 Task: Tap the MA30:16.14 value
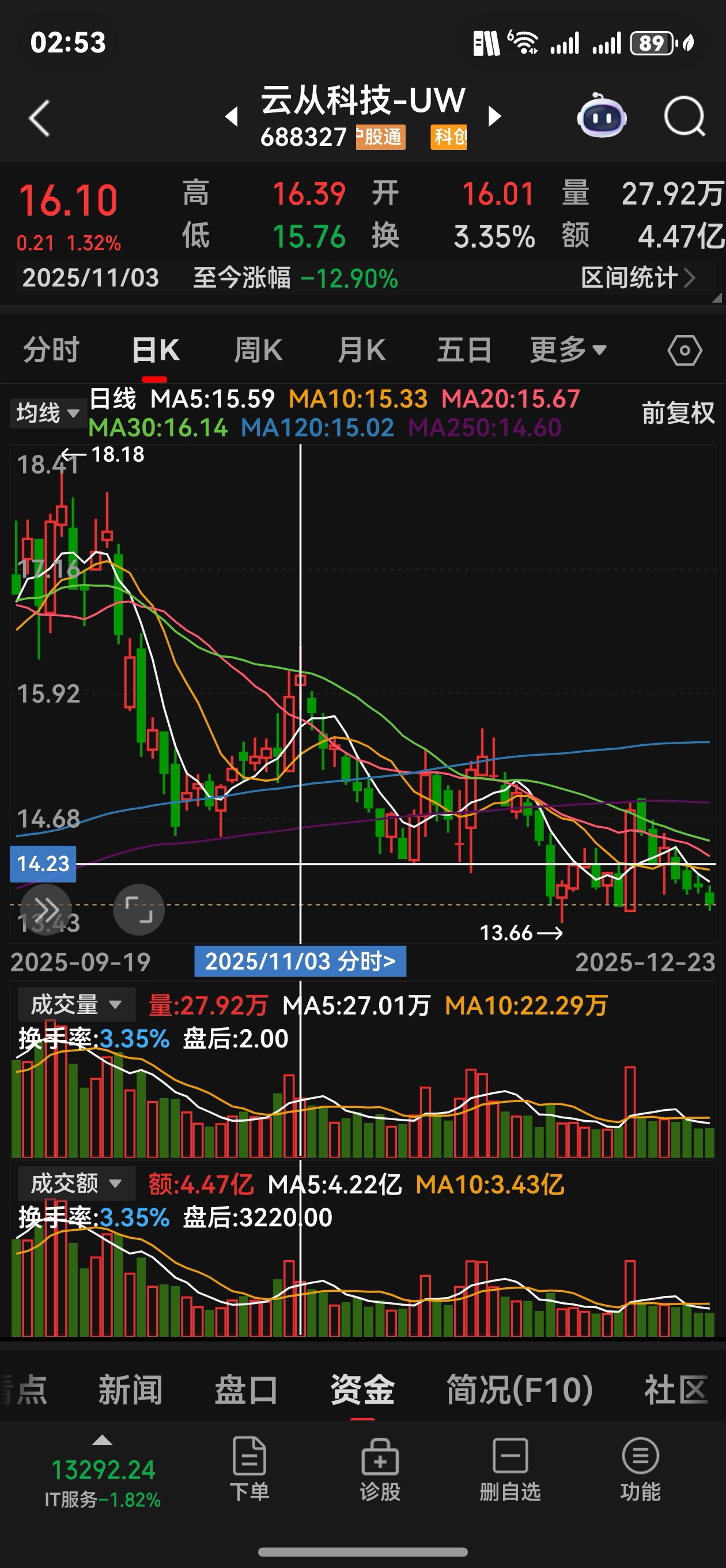158,428
